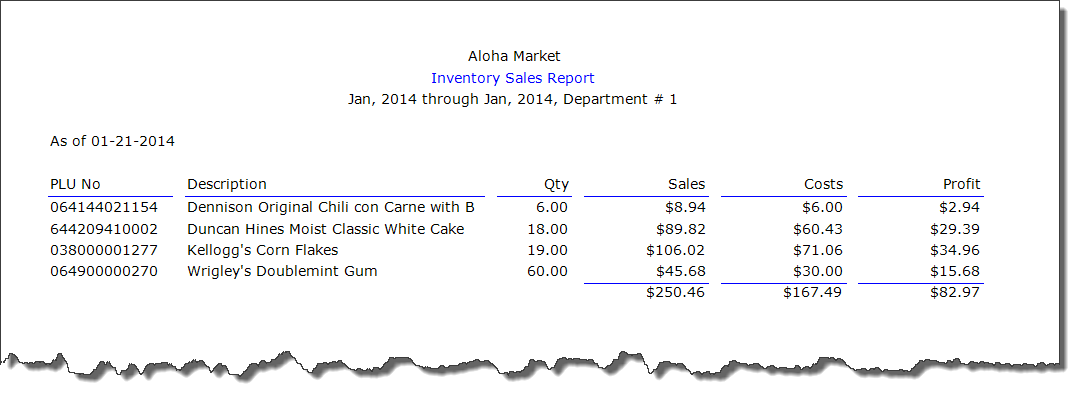Click the As of 01-21-2014 date text
The height and width of the screenshot is (398, 1076).
tap(113, 141)
